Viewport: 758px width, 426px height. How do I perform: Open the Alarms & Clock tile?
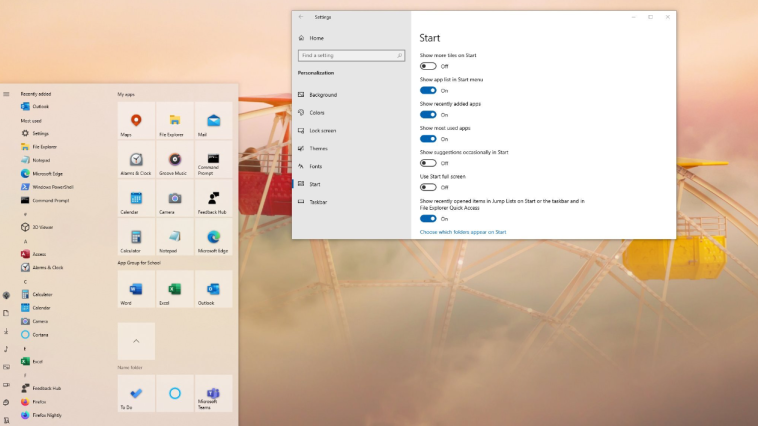point(136,159)
